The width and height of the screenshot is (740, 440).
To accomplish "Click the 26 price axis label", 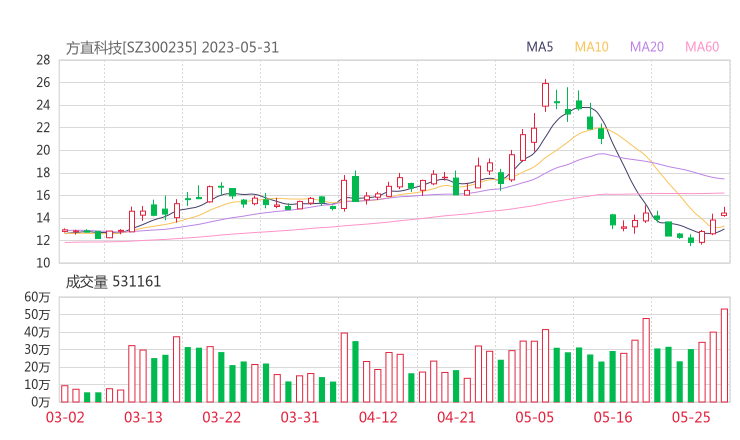I will click(x=43, y=83).
